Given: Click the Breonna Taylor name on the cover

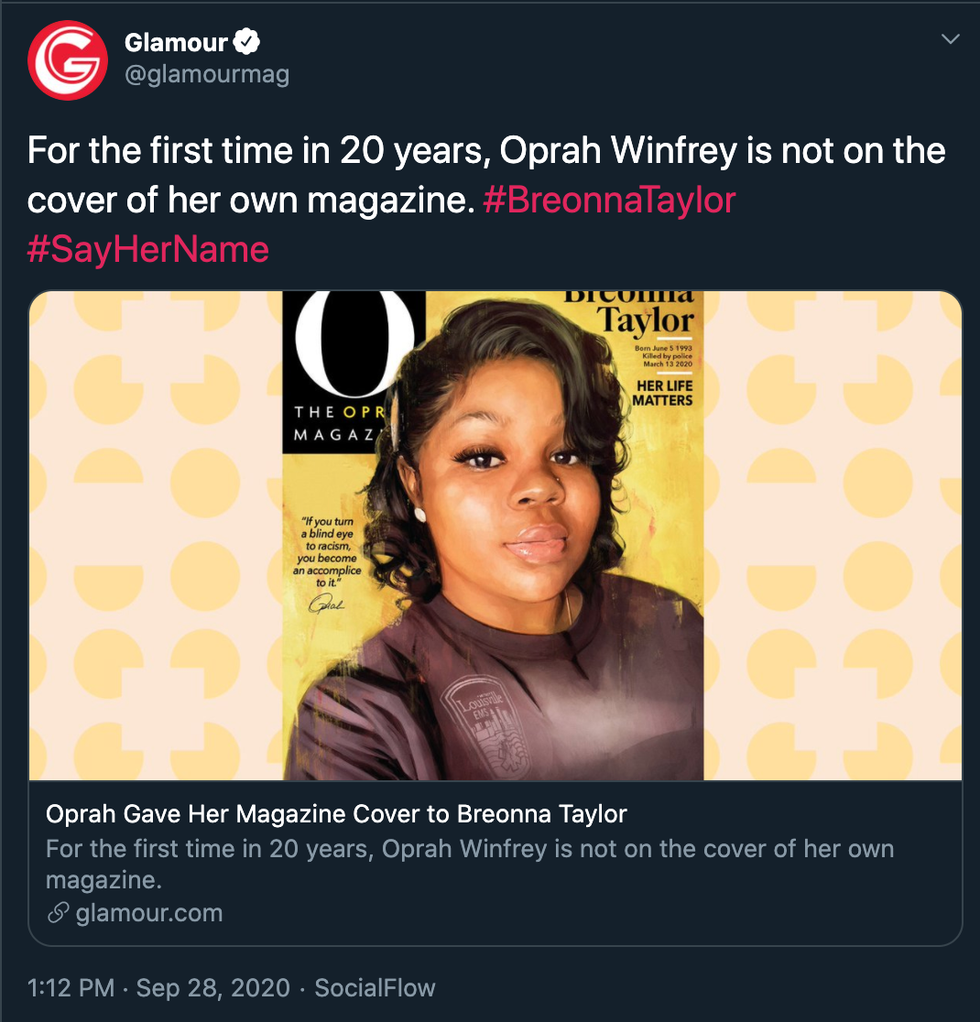Looking at the screenshot, I should coord(642,312).
